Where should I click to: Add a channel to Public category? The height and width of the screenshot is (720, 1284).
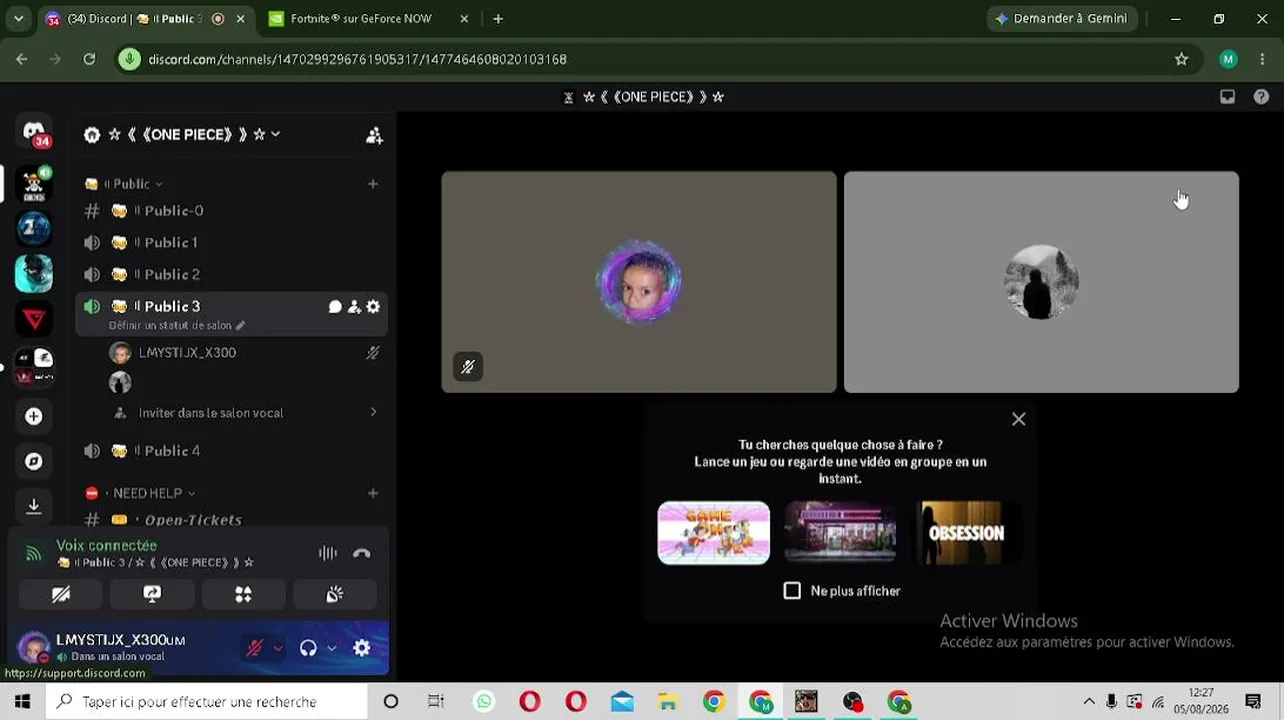point(373,184)
